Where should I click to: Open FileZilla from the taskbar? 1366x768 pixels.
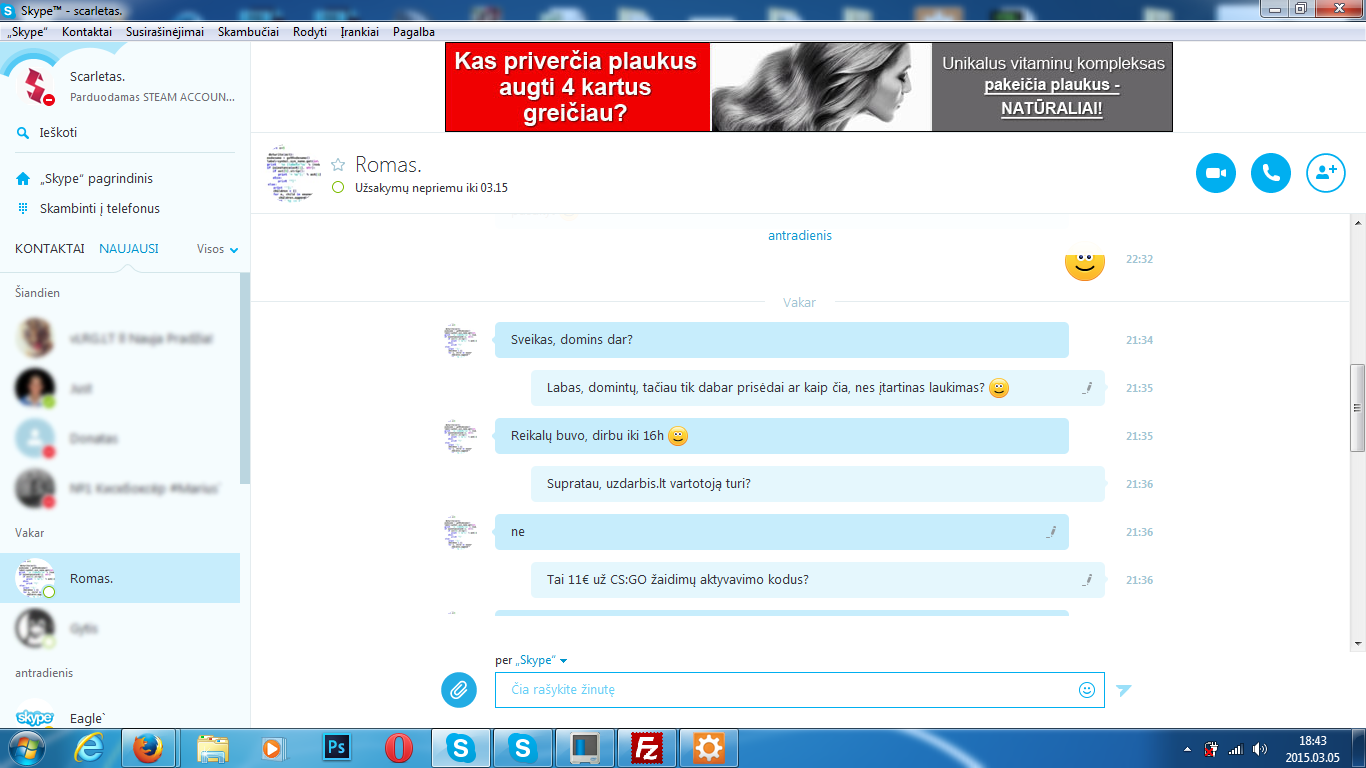coord(647,748)
